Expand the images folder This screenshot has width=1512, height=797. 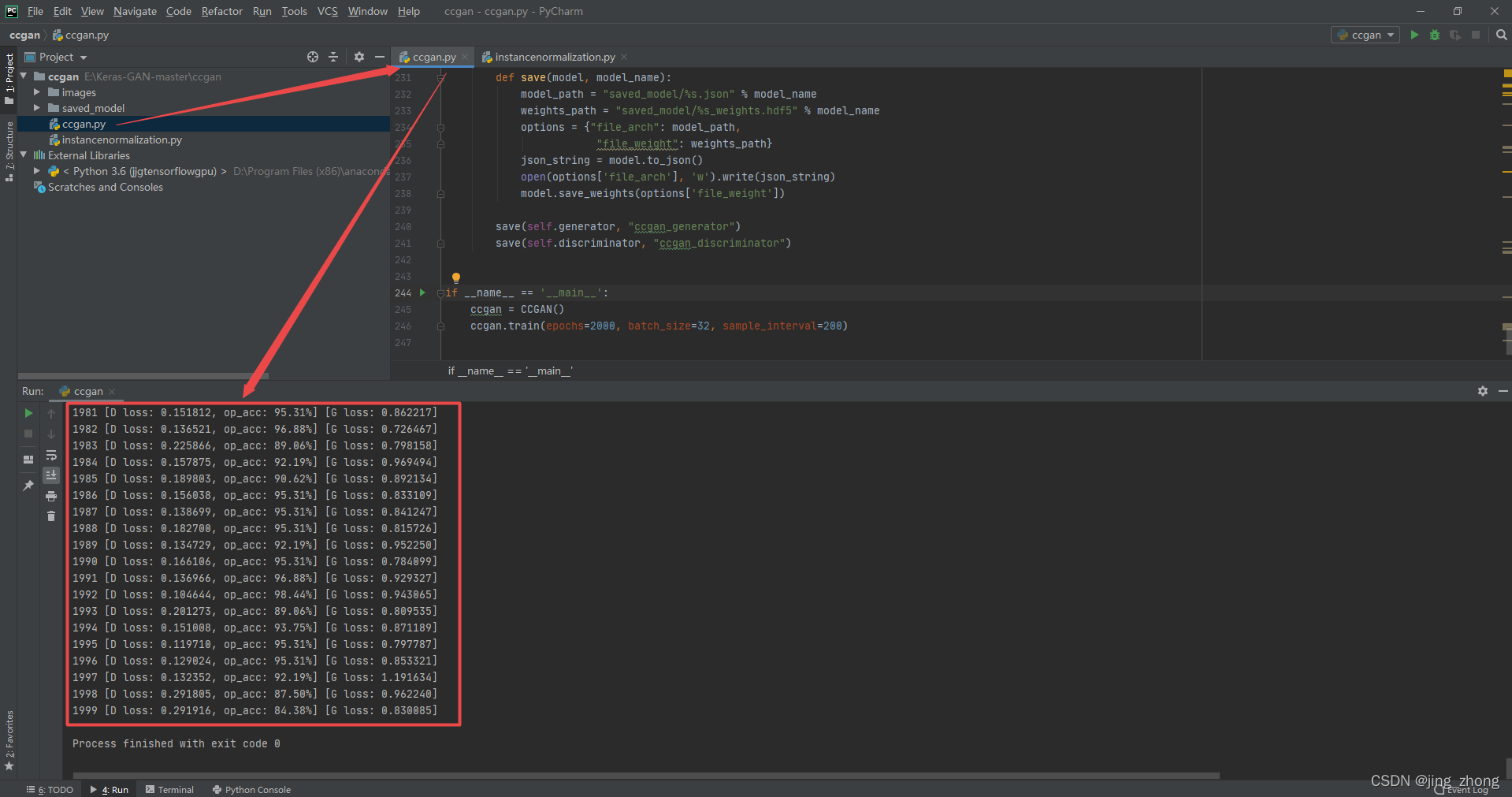click(36, 92)
